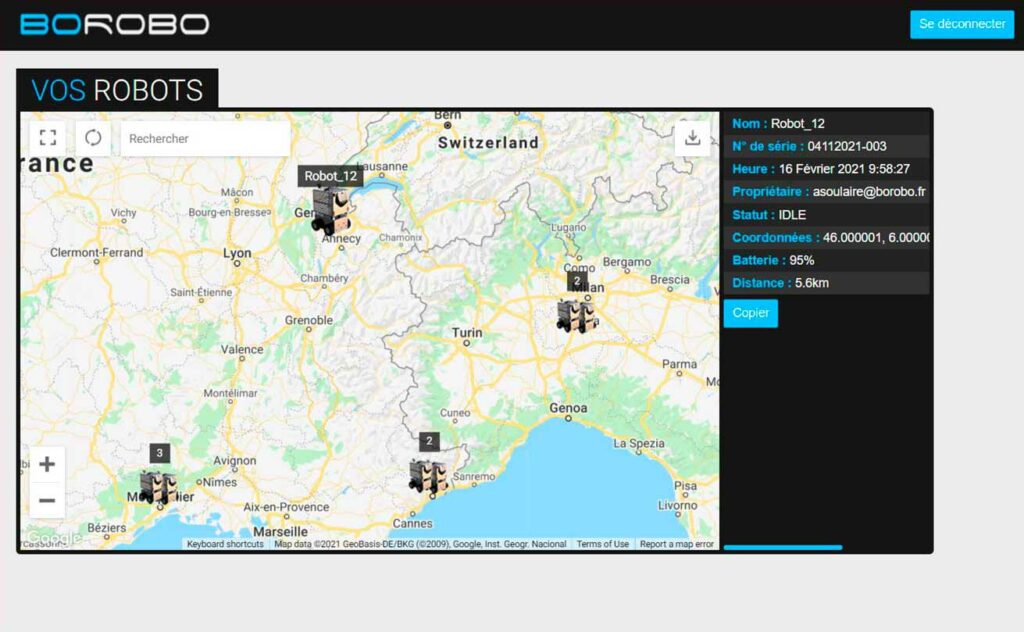1024x632 pixels.
Task: Click Saint-Étienne label on map
Action: 201,292
